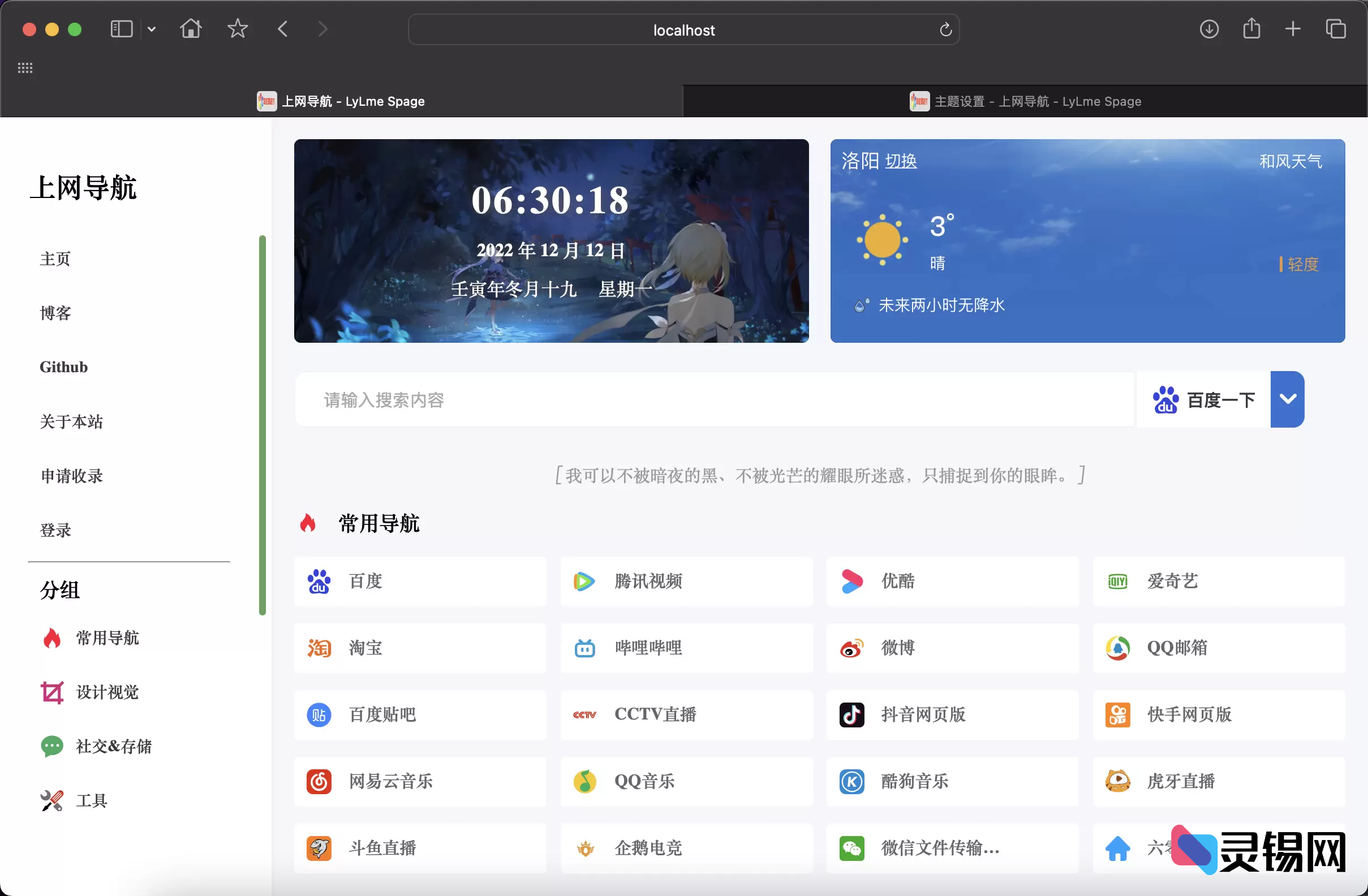Click the 虎牙直播 icon
This screenshot has width=1368, height=896.
tap(1117, 782)
